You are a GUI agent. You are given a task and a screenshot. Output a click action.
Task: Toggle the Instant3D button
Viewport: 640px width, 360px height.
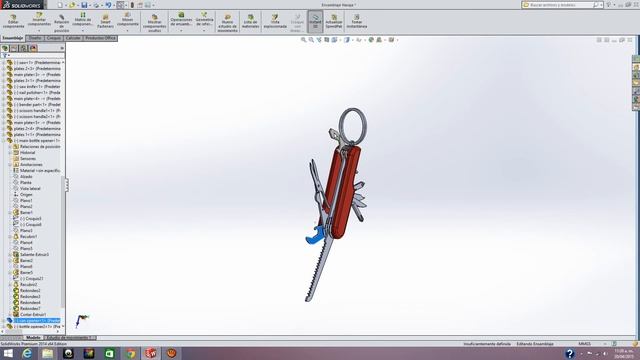tap(315, 21)
